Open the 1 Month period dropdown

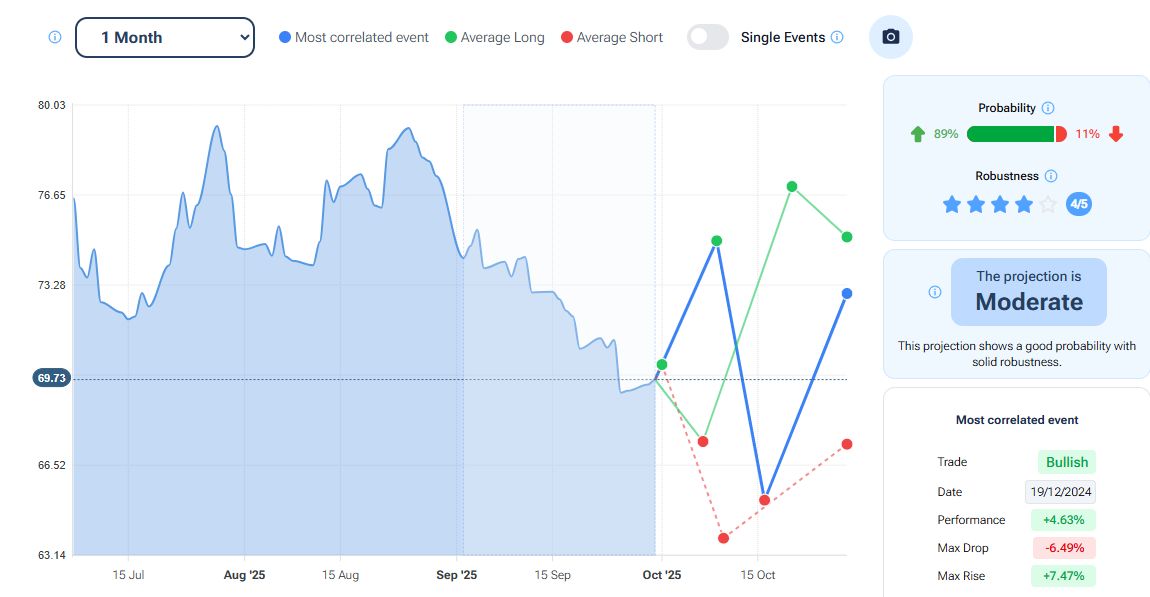tap(165, 37)
